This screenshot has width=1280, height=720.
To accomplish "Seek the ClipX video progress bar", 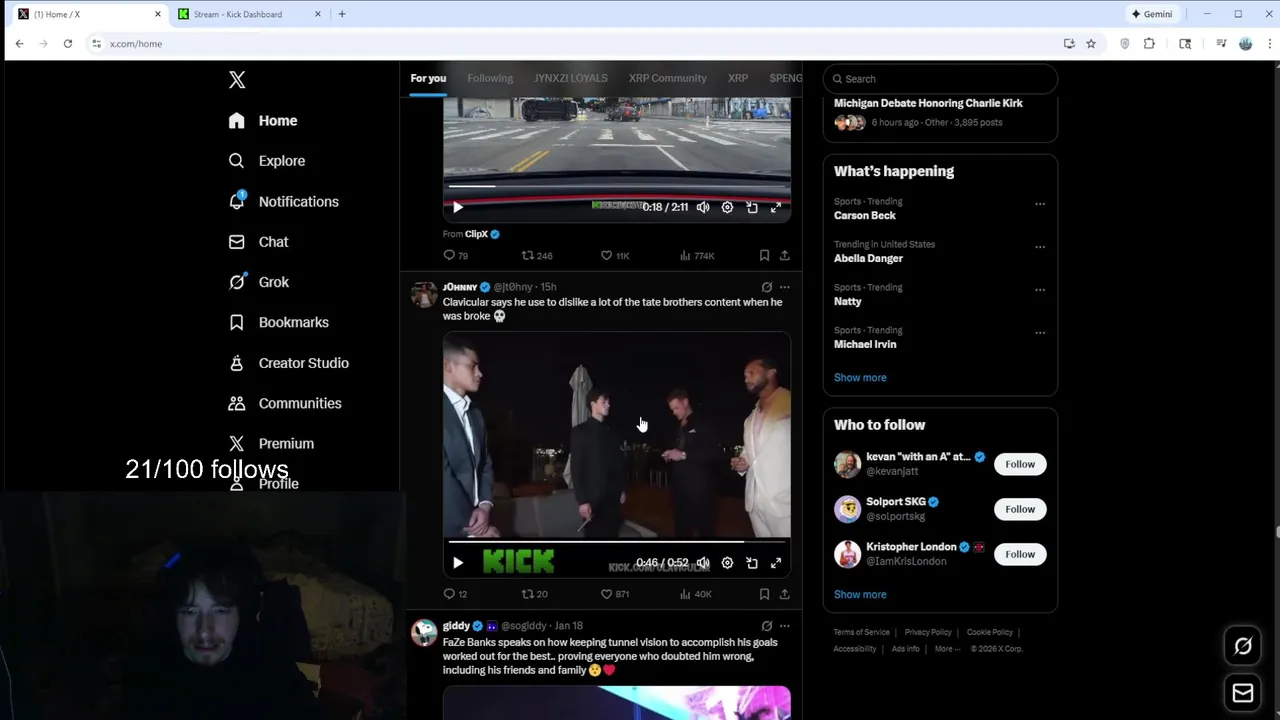I will click(616, 186).
